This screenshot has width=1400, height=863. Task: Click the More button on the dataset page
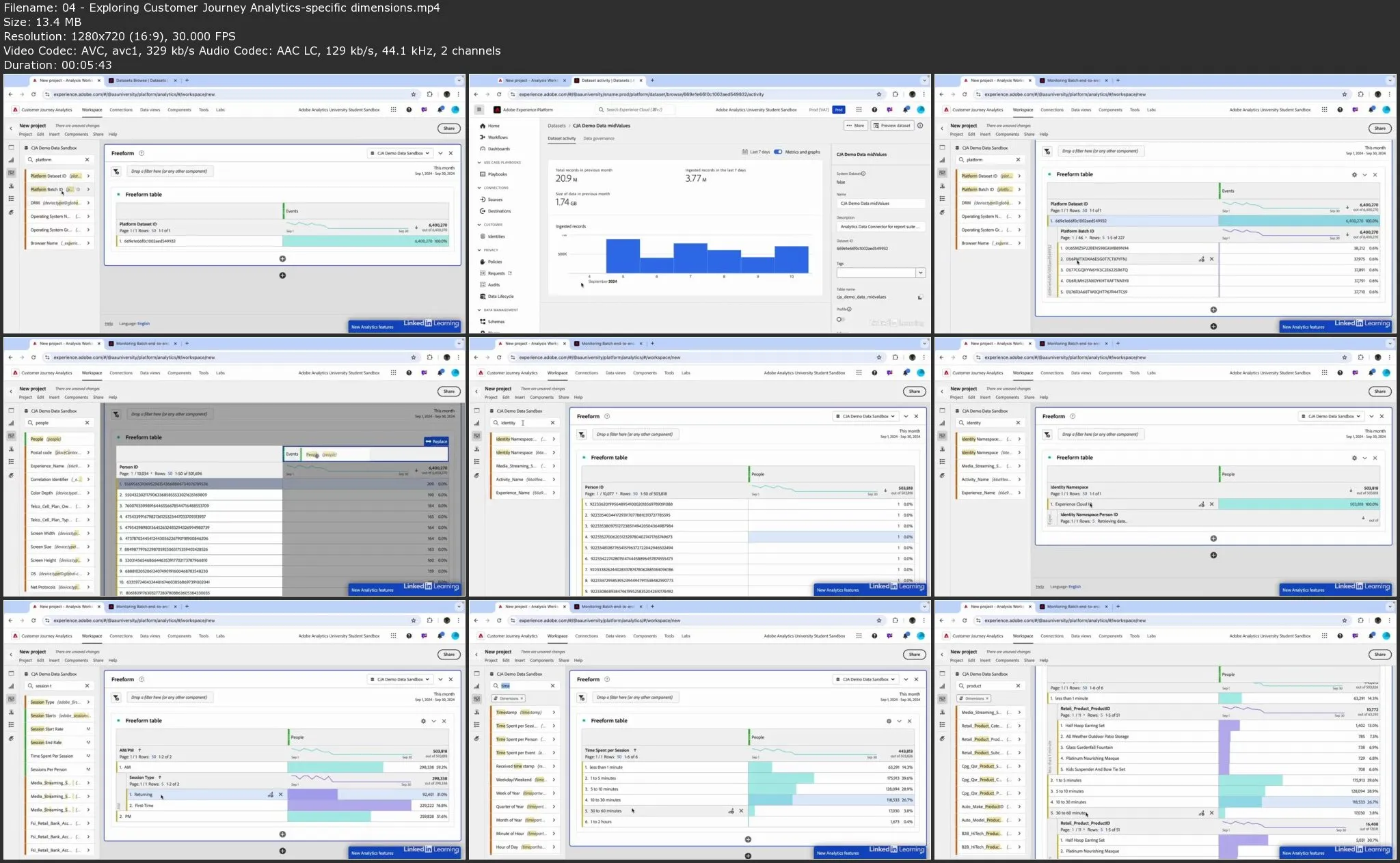click(855, 126)
